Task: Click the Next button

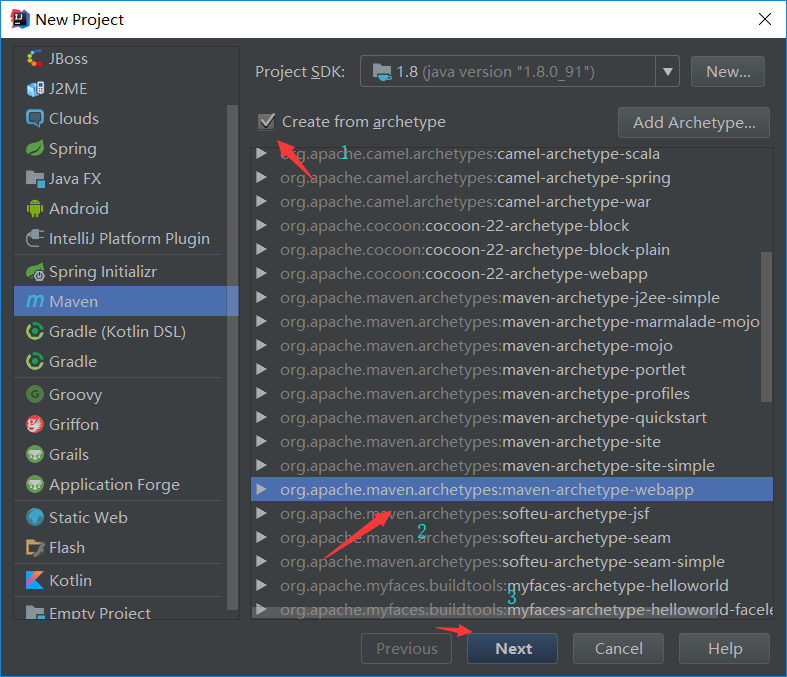Action: click(514, 649)
